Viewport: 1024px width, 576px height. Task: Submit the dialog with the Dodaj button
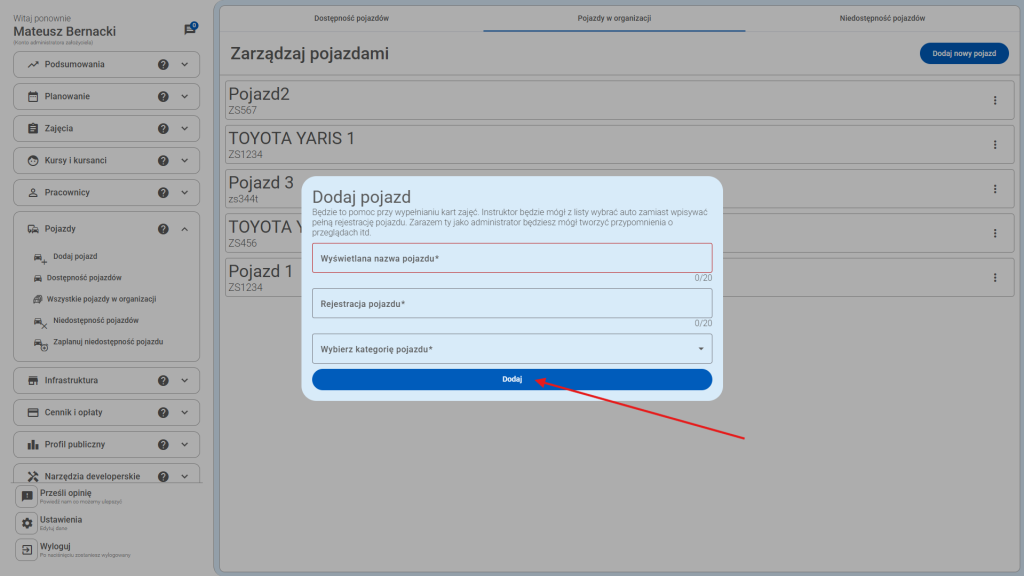(512, 379)
